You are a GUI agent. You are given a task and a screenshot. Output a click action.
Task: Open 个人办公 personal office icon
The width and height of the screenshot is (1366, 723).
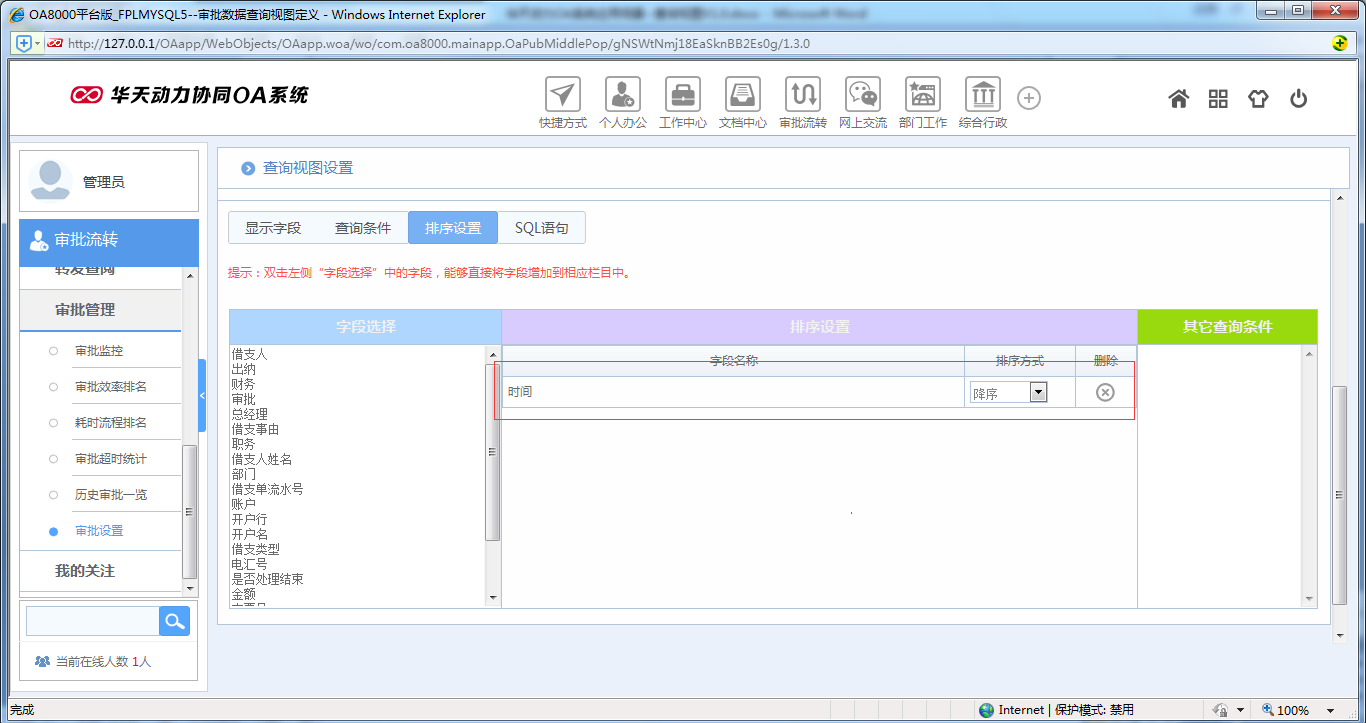[623, 95]
